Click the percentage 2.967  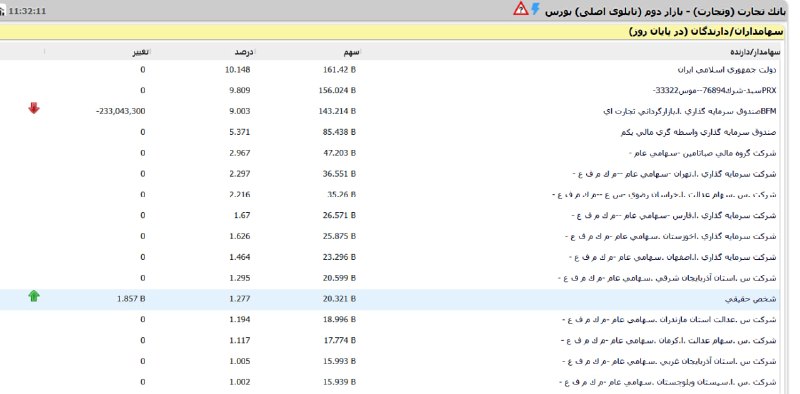[x=240, y=153]
